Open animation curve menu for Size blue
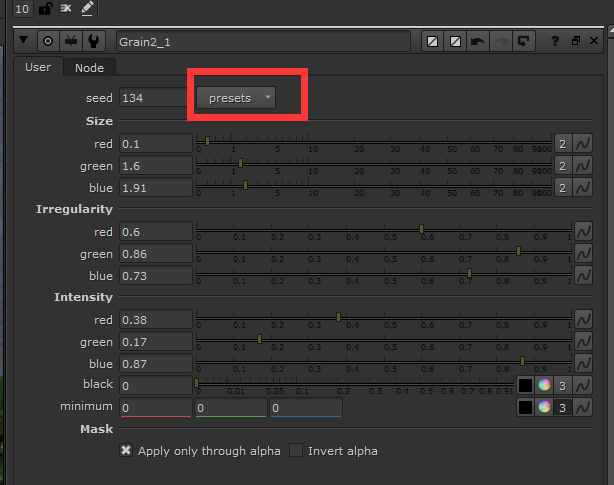The image size is (614, 485). click(x=583, y=188)
